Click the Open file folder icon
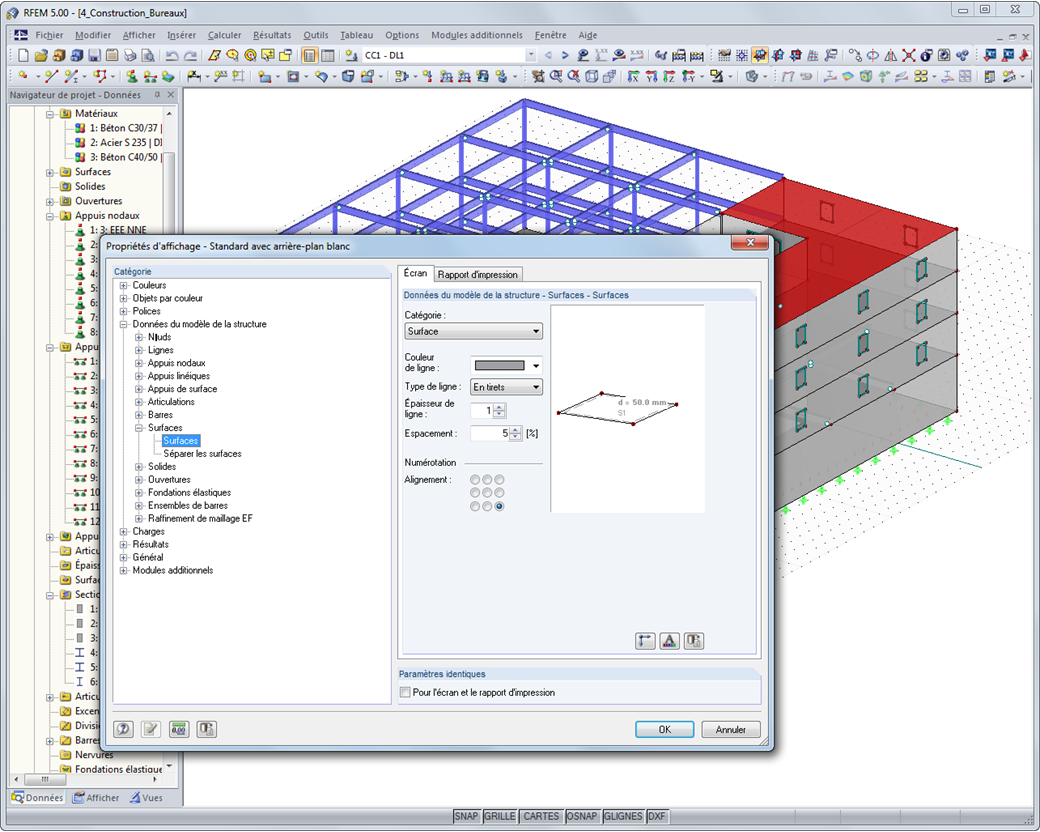This screenshot has width=1040, height=832. pos(41,56)
